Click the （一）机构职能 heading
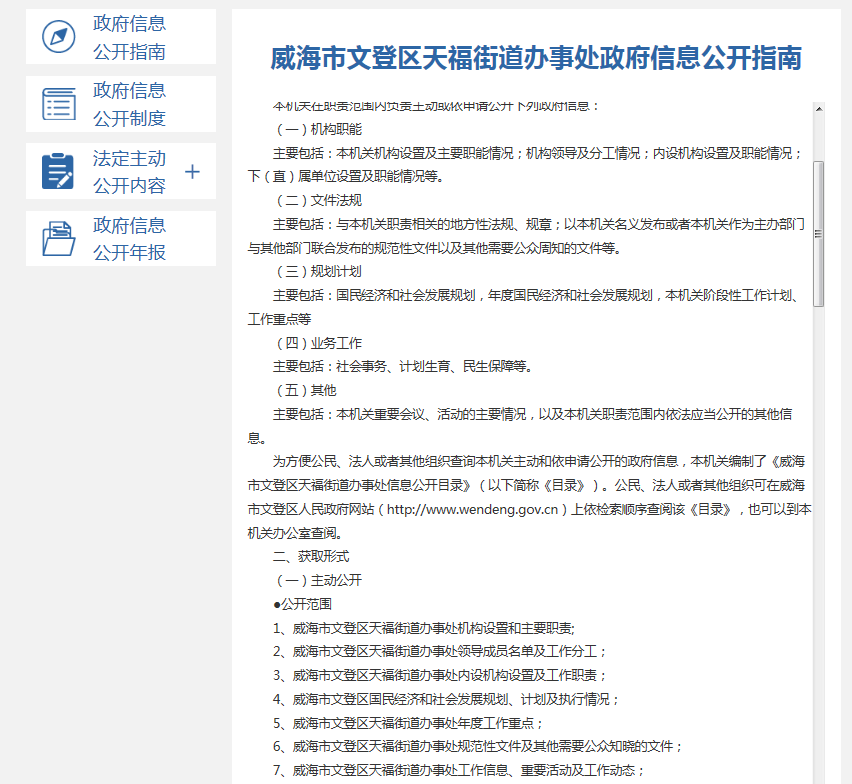 tap(317, 129)
